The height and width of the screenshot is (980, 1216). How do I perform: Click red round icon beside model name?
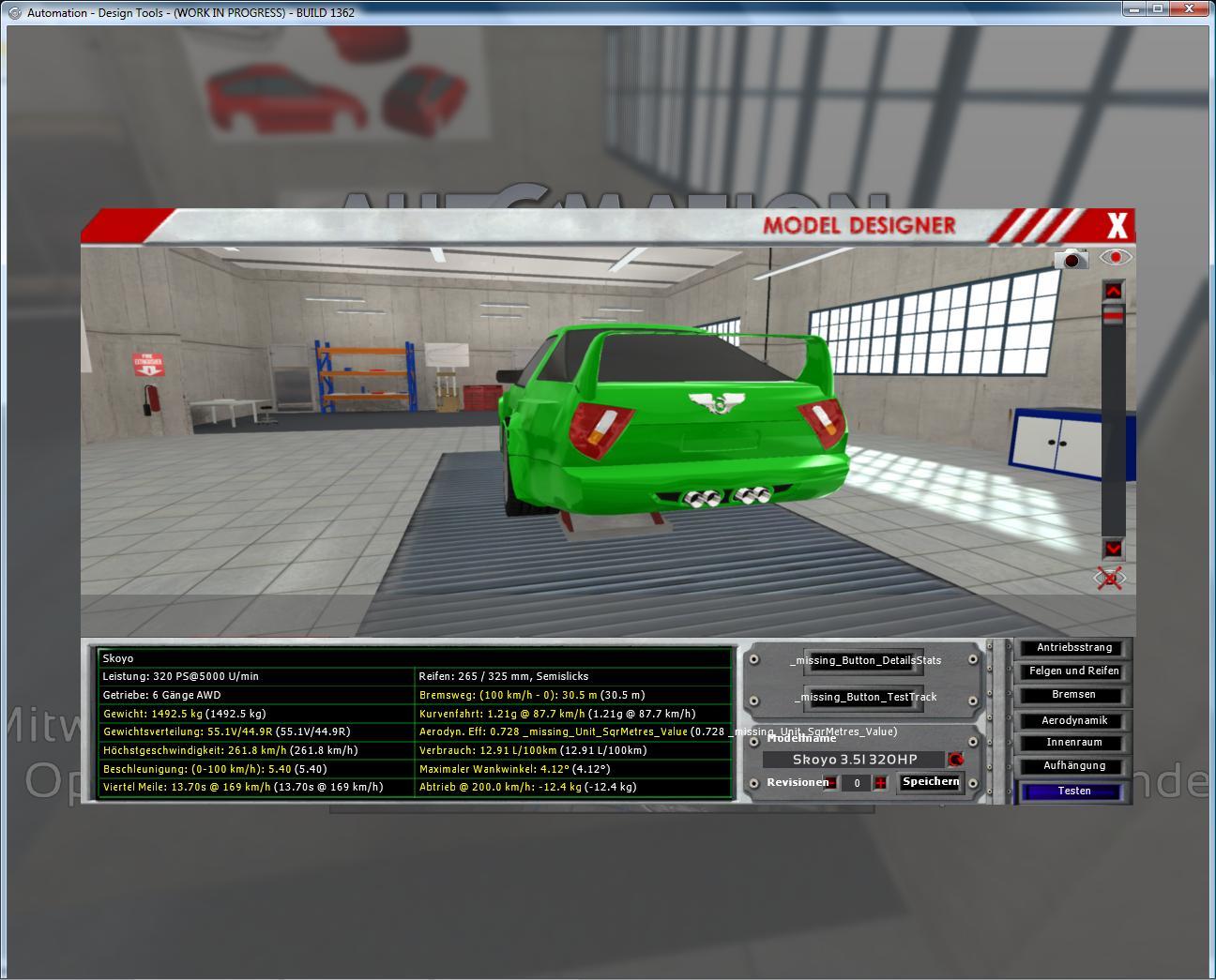tap(956, 760)
